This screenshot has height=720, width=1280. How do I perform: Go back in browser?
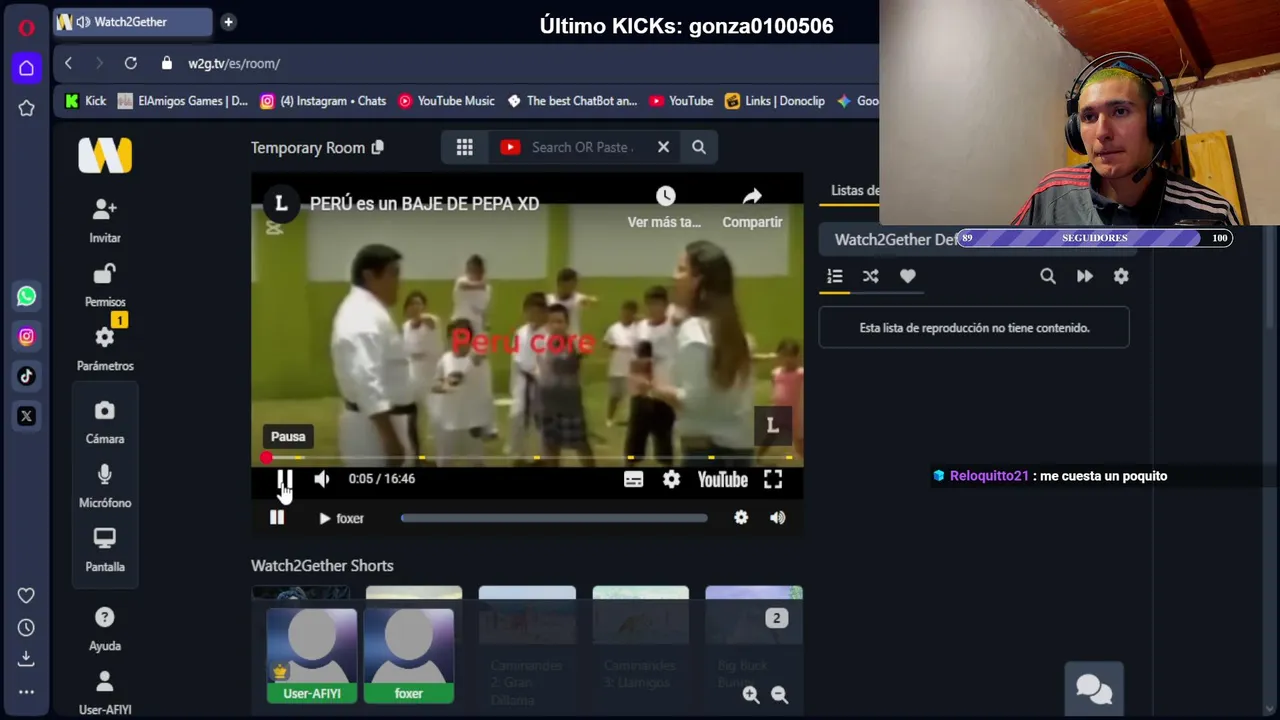click(68, 63)
